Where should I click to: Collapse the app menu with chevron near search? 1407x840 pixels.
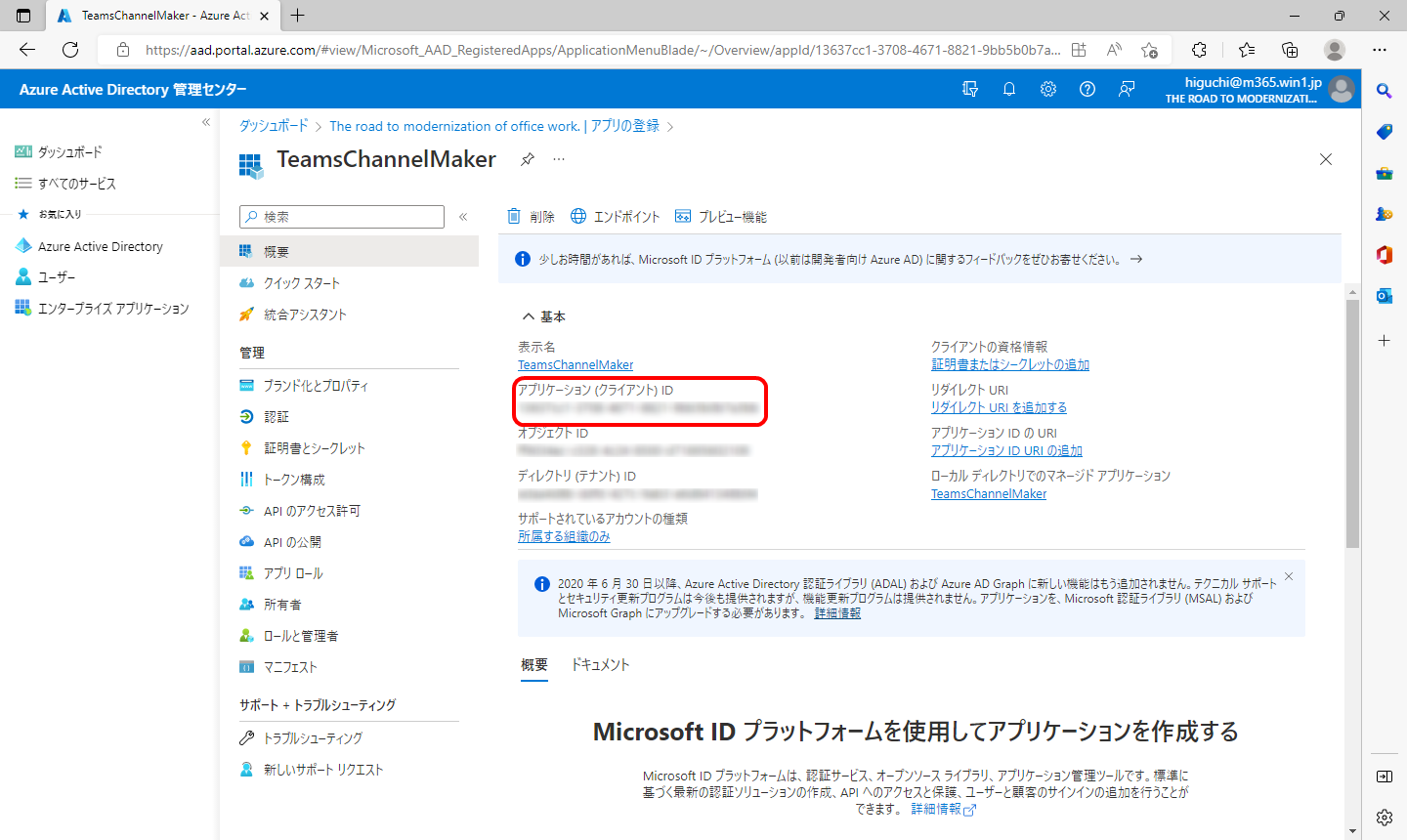pos(463,217)
